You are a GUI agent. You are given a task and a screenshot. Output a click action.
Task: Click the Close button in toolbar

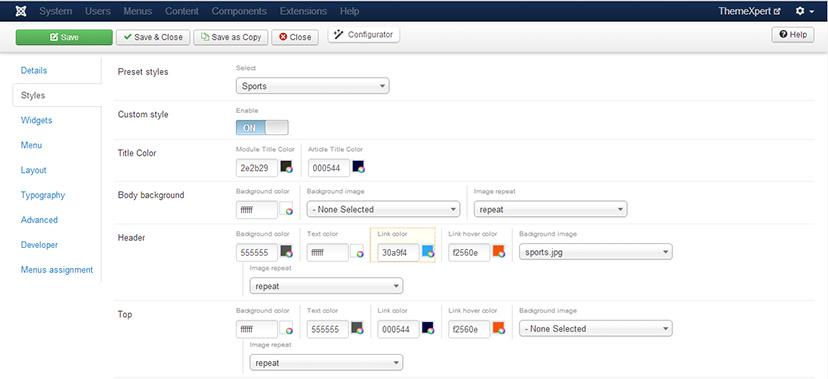295,37
